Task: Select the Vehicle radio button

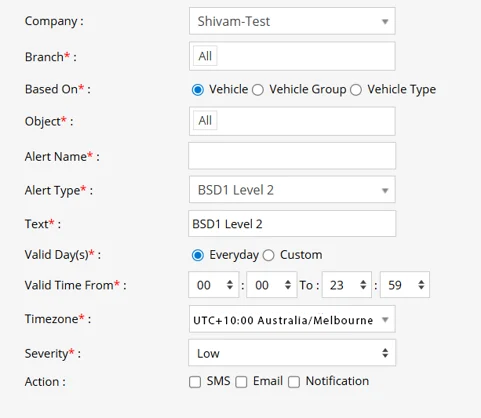Action: [x=198, y=90]
